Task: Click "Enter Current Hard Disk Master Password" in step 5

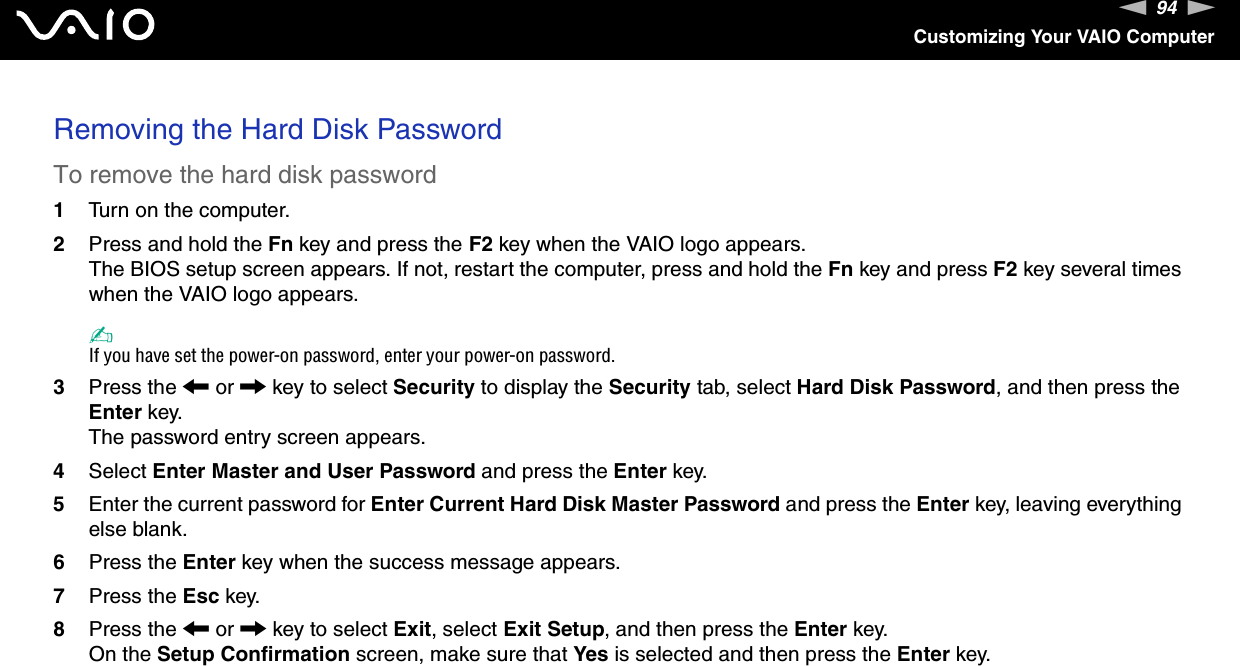Action: [575, 504]
